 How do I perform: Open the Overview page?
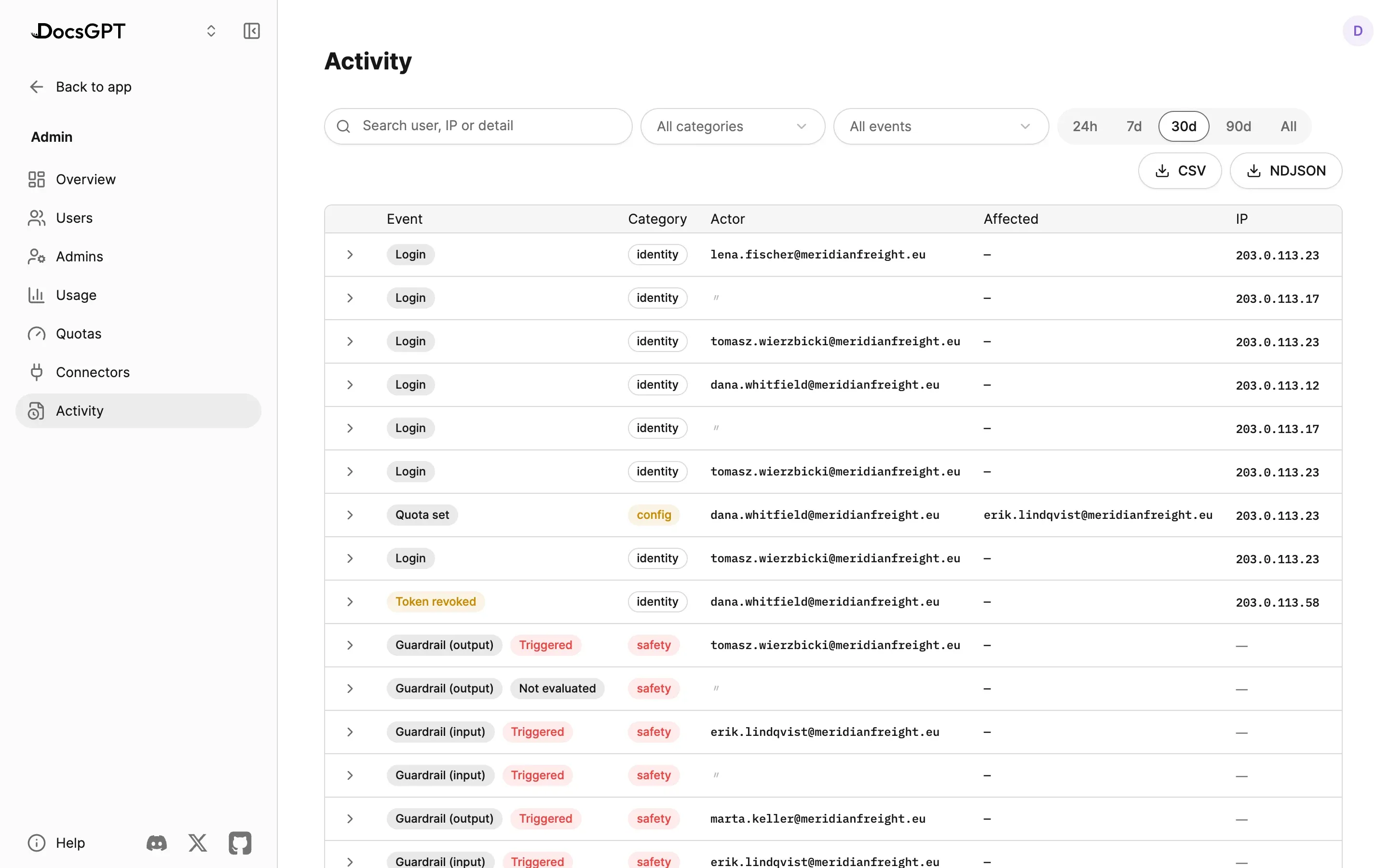click(x=138, y=180)
